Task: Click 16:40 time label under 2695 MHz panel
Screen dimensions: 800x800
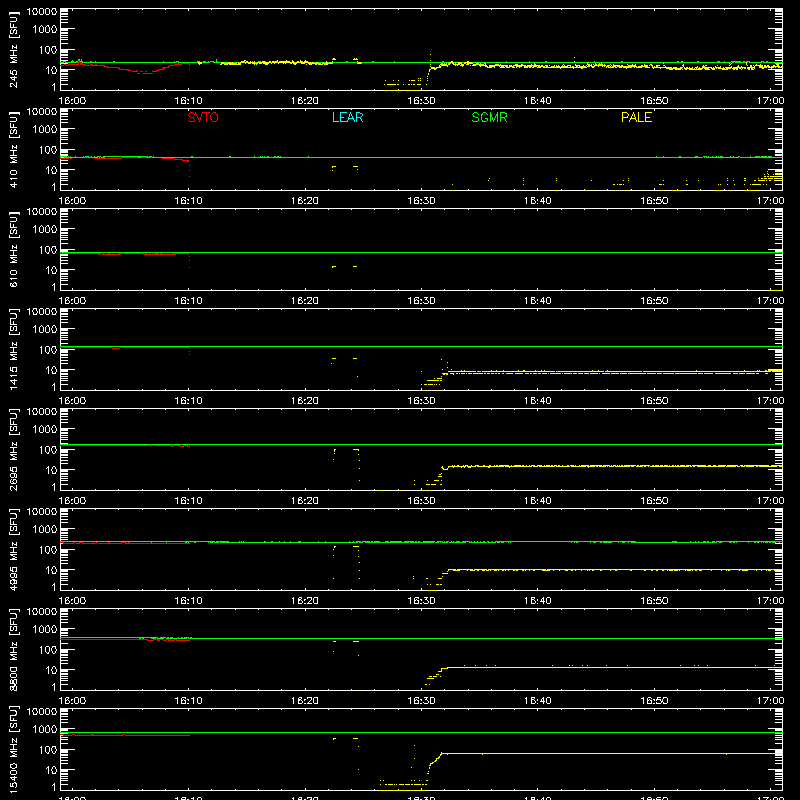Action: [538, 501]
